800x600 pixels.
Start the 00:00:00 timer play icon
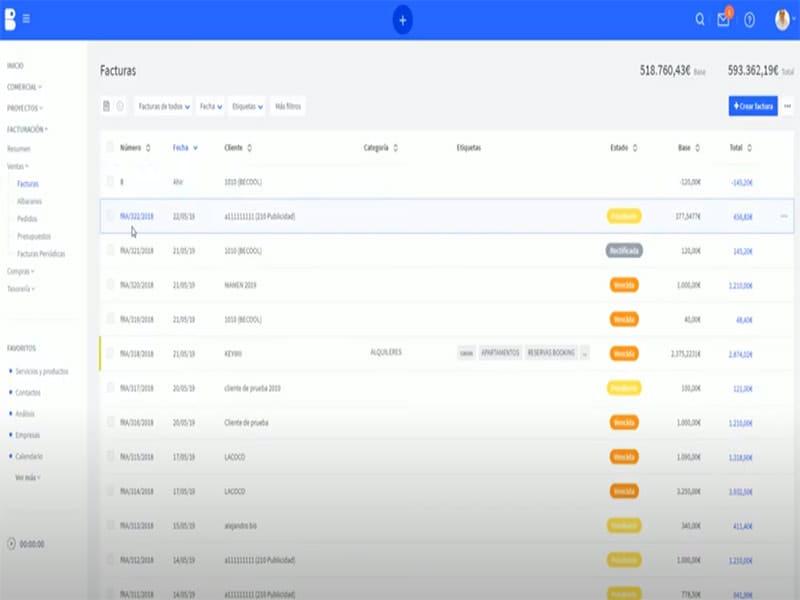[x=11, y=544]
